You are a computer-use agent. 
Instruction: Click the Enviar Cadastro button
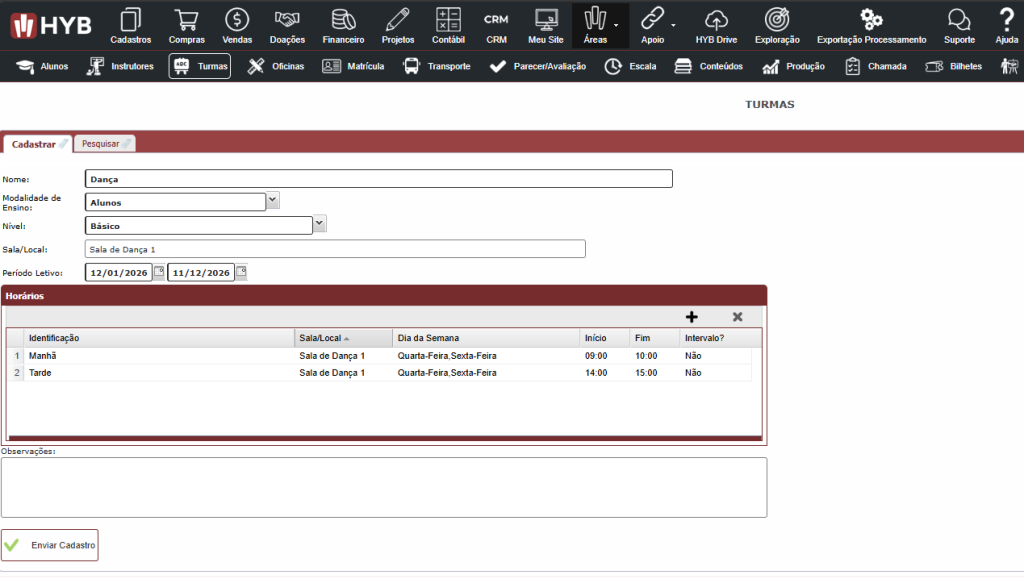[x=50, y=545]
